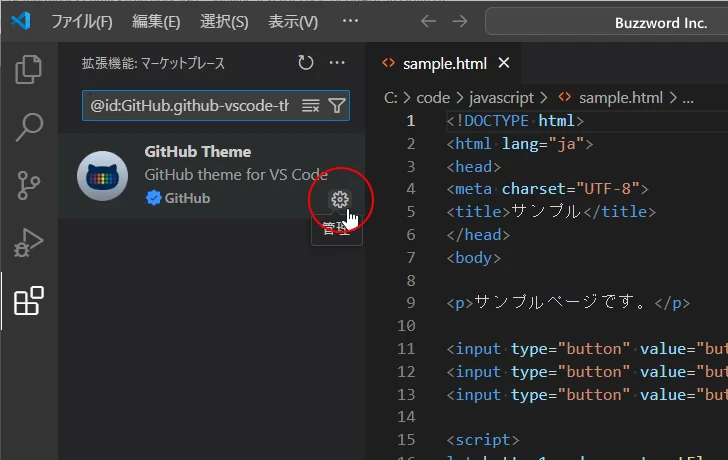Close the sample.html tab
This screenshot has height=460, width=728.
click(x=504, y=64)
